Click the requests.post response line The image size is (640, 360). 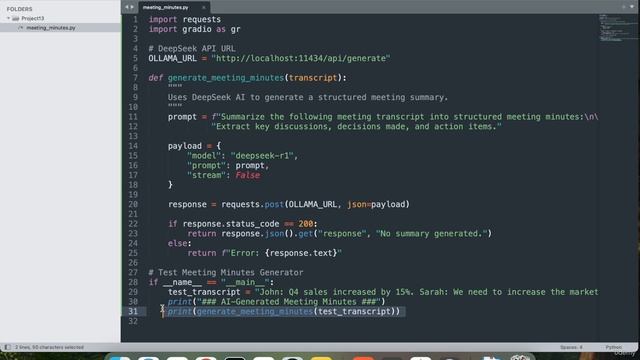pos(289,204)
